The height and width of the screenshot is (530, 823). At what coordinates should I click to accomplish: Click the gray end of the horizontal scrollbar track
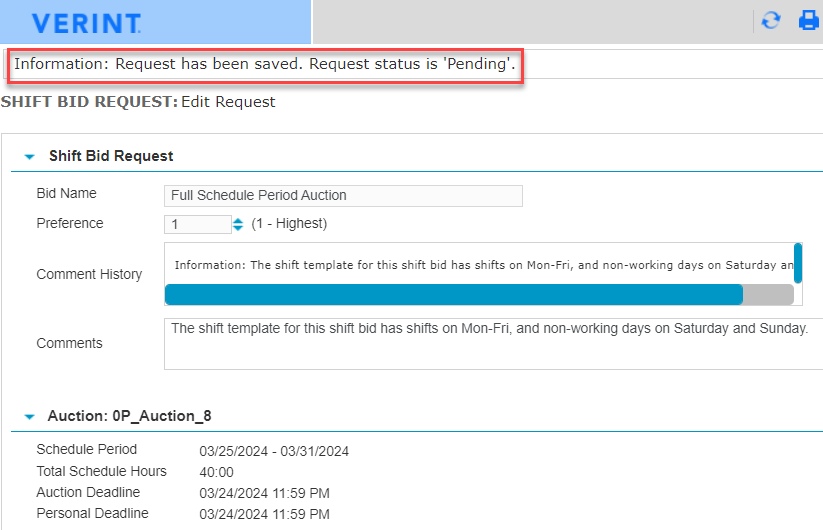(x=768, y=294)
